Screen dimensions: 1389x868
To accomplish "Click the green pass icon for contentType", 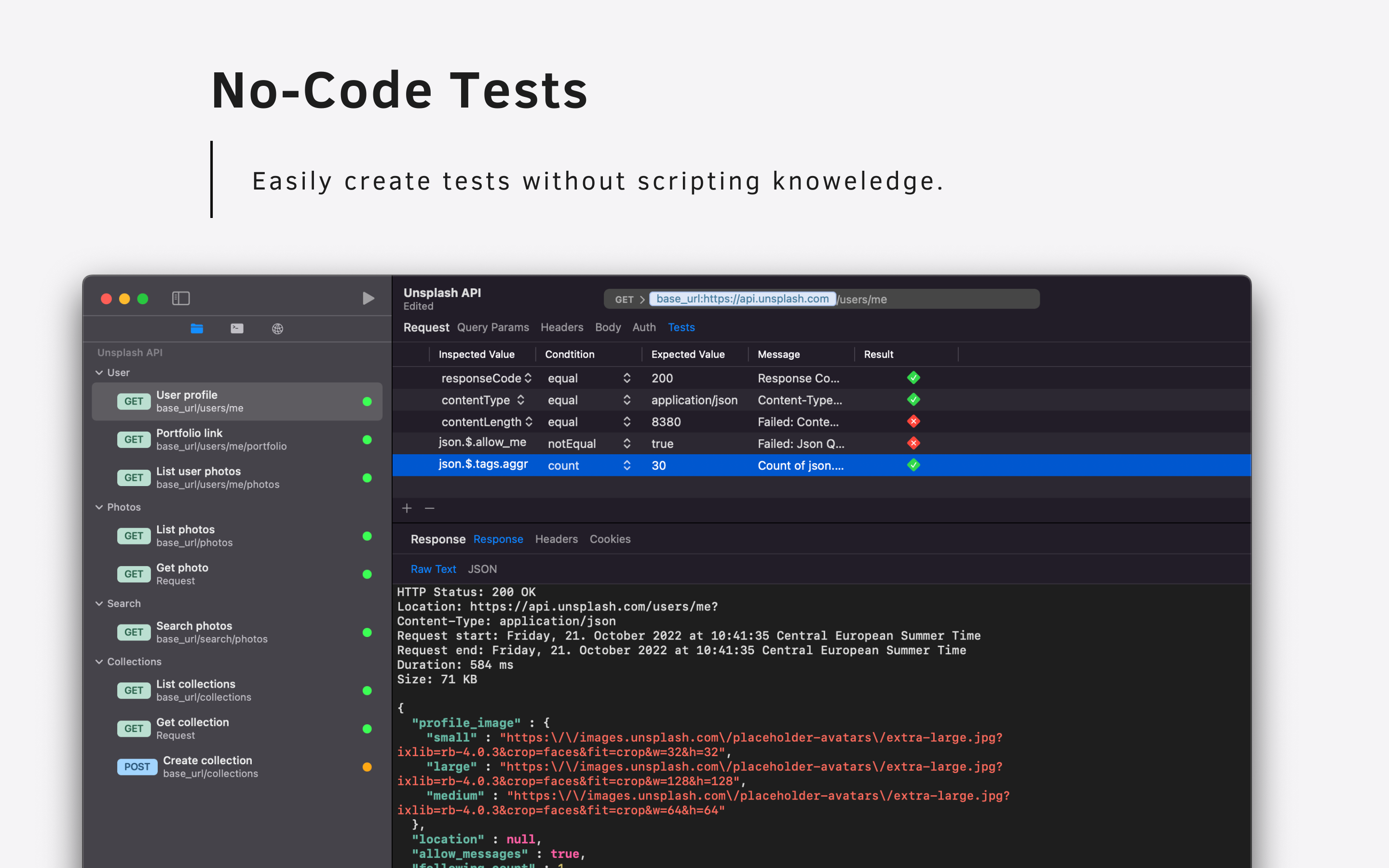I will [914, 400].
